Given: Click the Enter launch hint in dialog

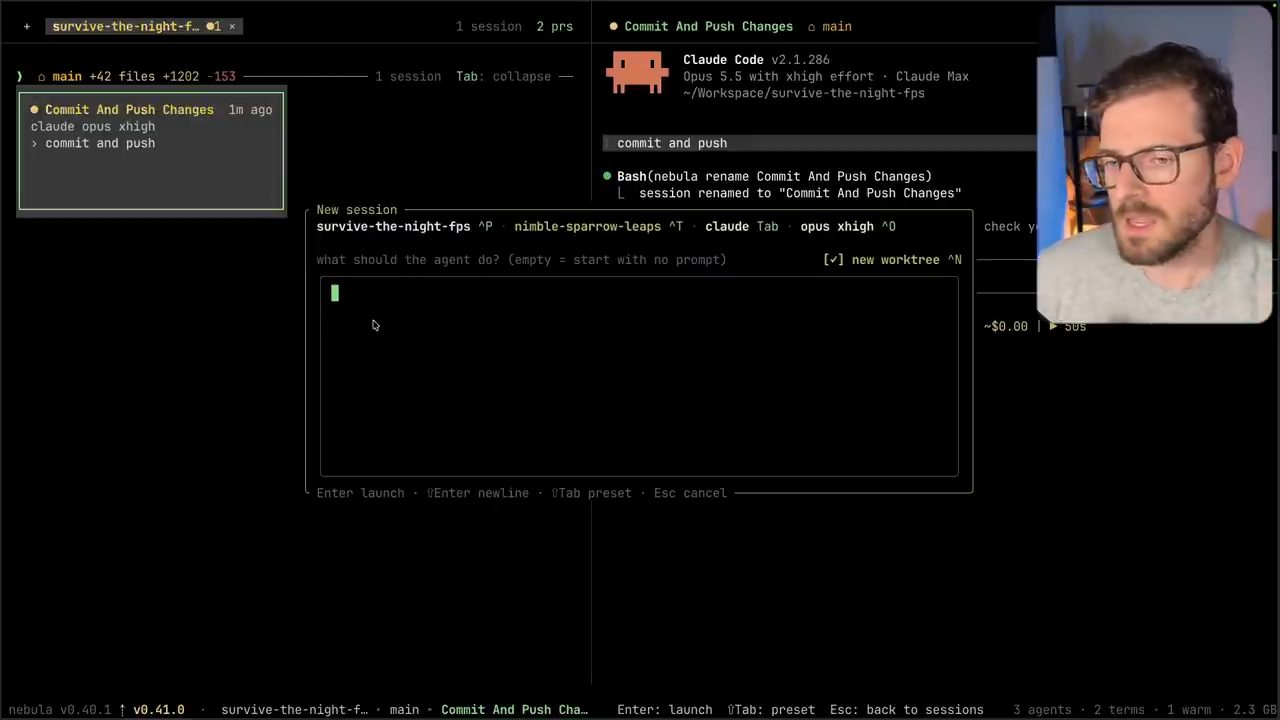Looking at the screenshot, I should tap(360, 493).
